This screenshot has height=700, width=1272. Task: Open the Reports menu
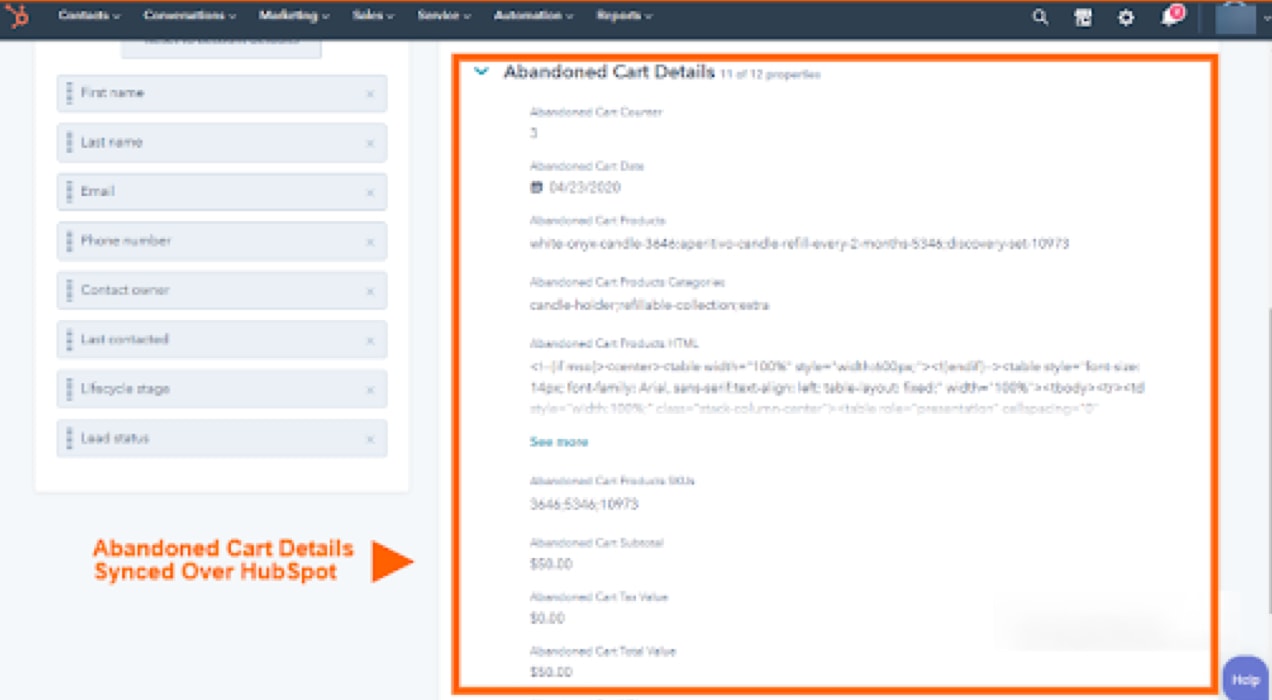[624, 16]
